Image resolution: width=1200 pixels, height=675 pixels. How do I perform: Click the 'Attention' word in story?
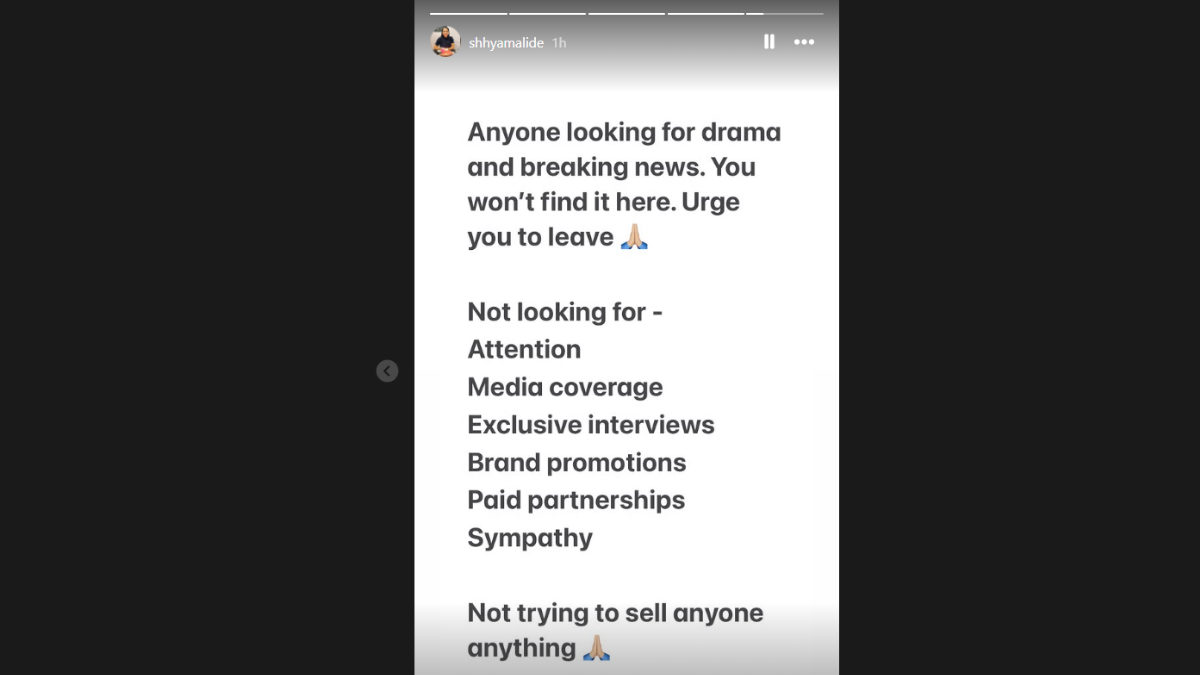click(x=524, y=350)
